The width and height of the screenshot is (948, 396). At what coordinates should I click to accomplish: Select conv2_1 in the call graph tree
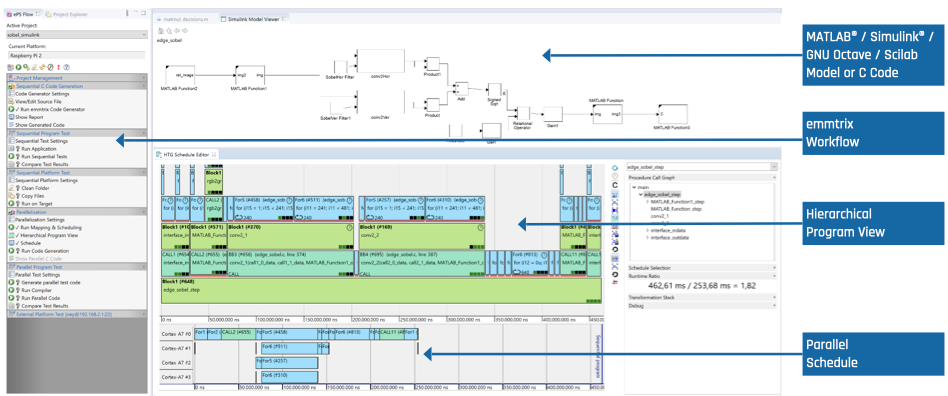(x=660, y=216)
